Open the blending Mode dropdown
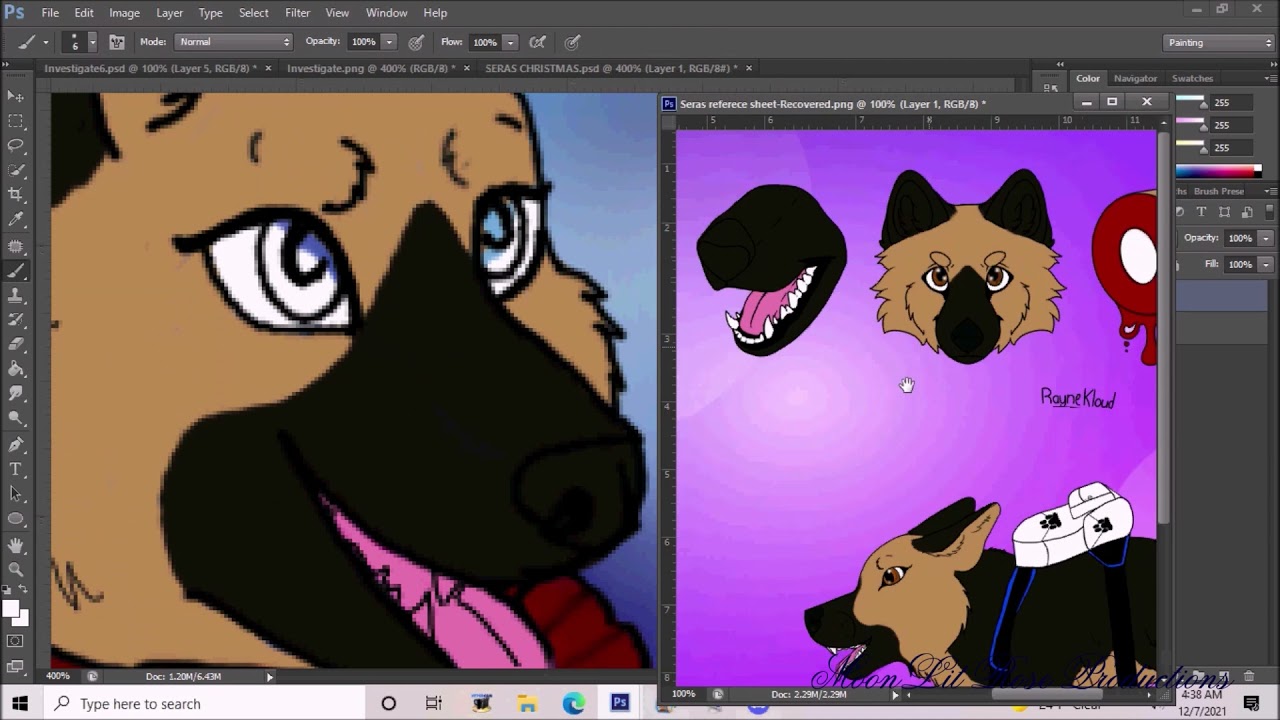The image size is (1280, 720). [234, 42]
